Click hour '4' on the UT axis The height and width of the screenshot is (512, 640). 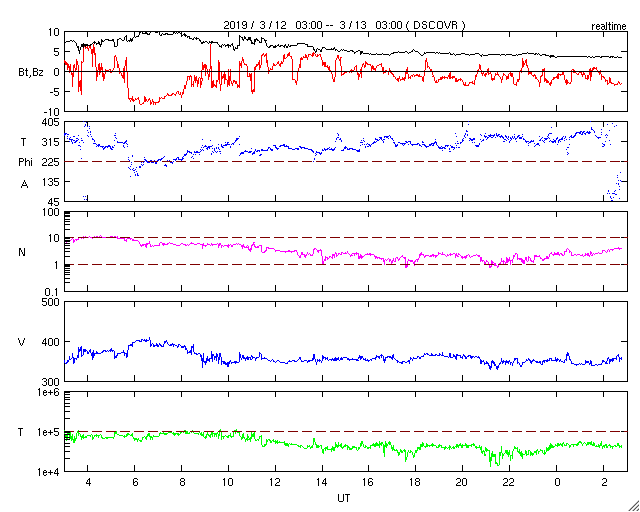pos(88,483)
